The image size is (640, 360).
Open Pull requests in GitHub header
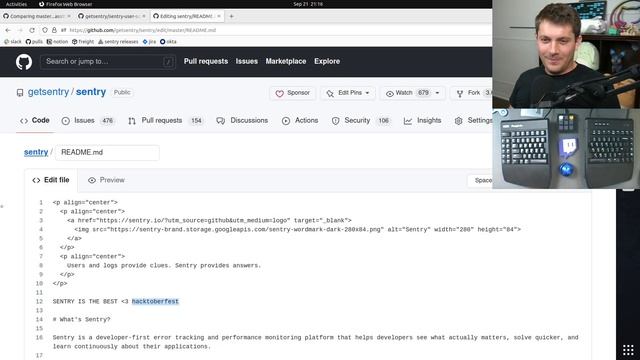[206, 61]
